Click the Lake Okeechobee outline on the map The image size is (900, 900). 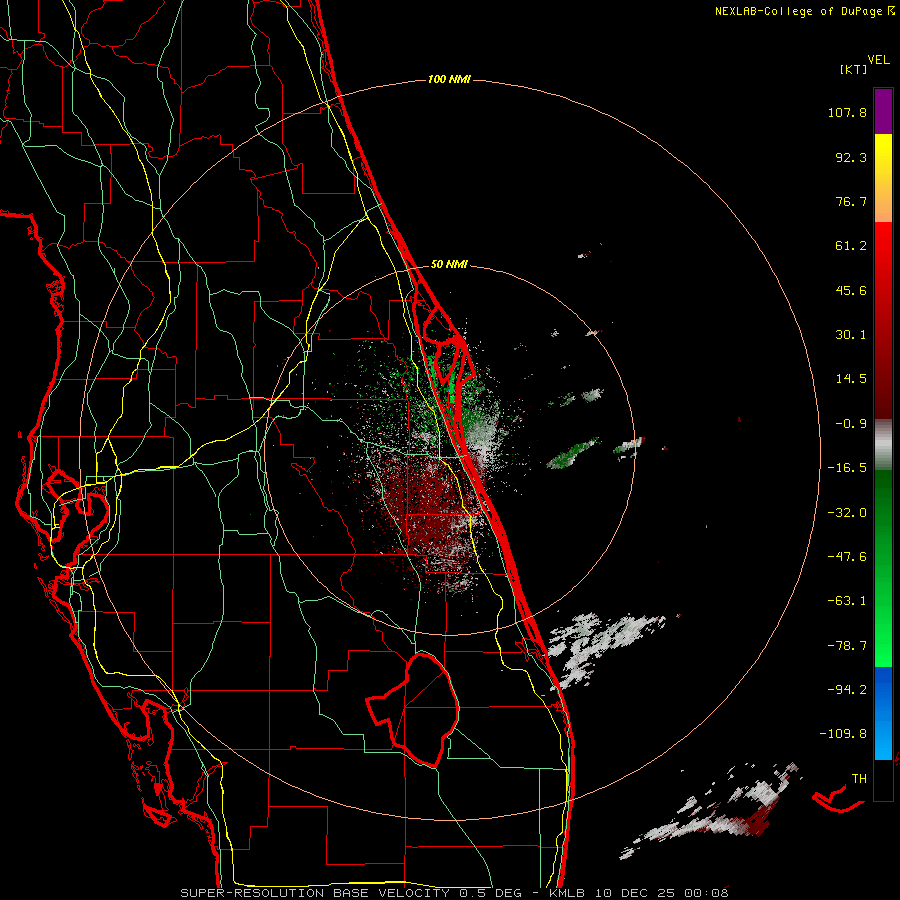[x=413, y=709]
